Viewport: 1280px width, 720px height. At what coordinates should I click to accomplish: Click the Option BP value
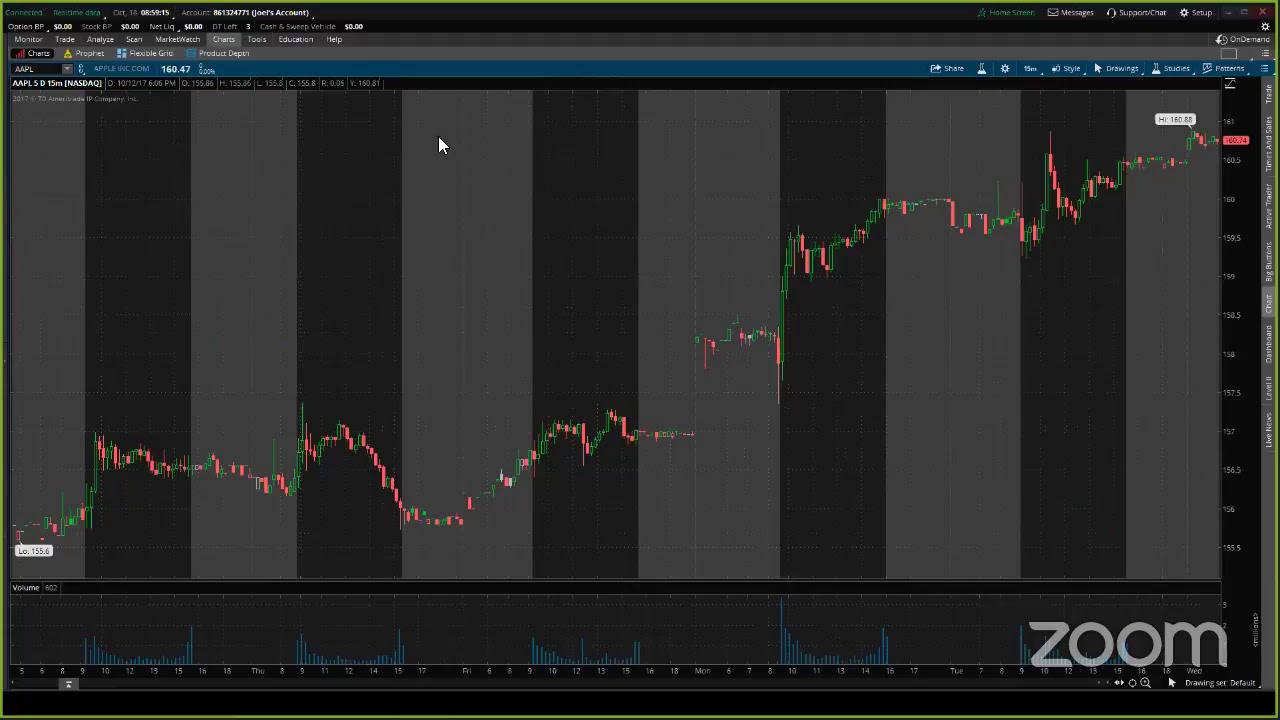click(62, 26)
